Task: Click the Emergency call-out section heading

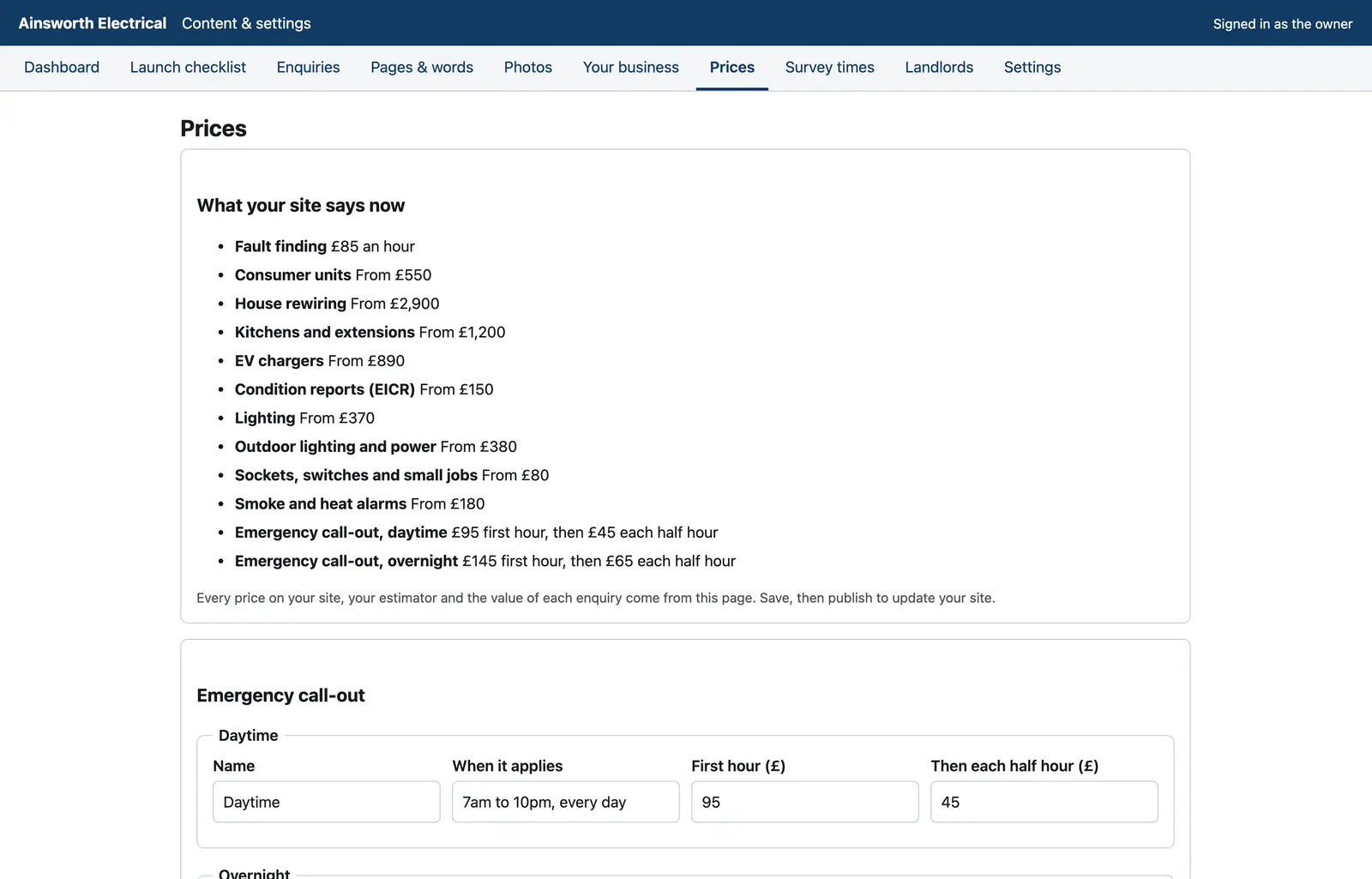Action: (x=280, y=695)
